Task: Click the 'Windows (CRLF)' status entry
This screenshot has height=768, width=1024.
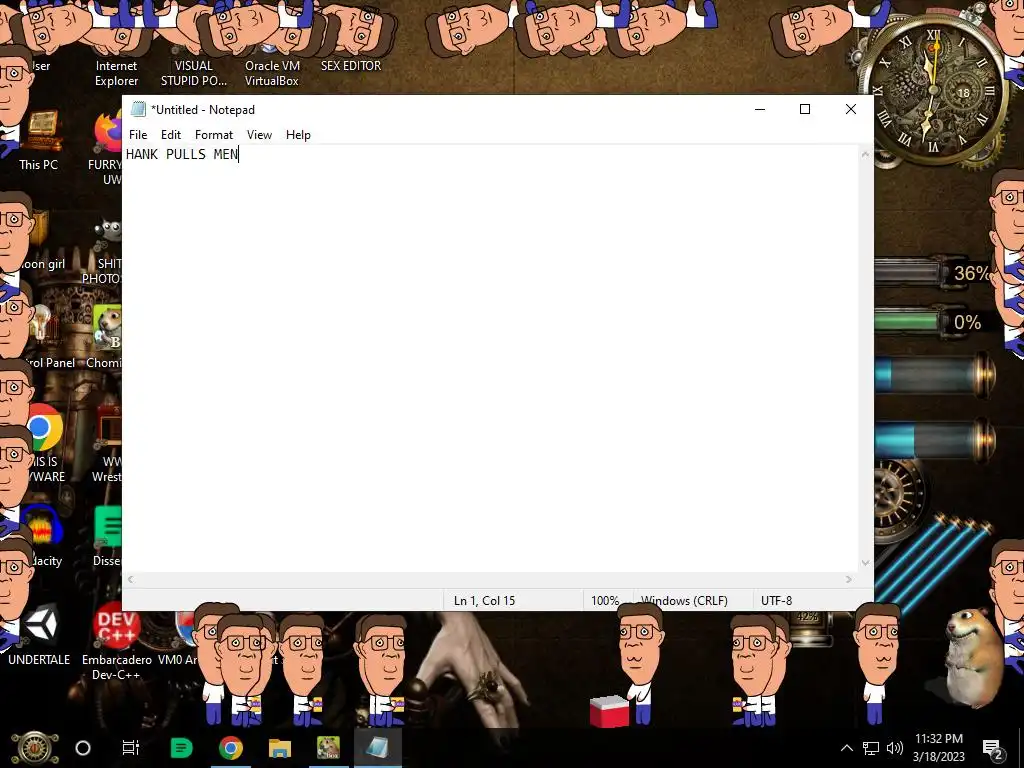Action: (x=684, y=600)
